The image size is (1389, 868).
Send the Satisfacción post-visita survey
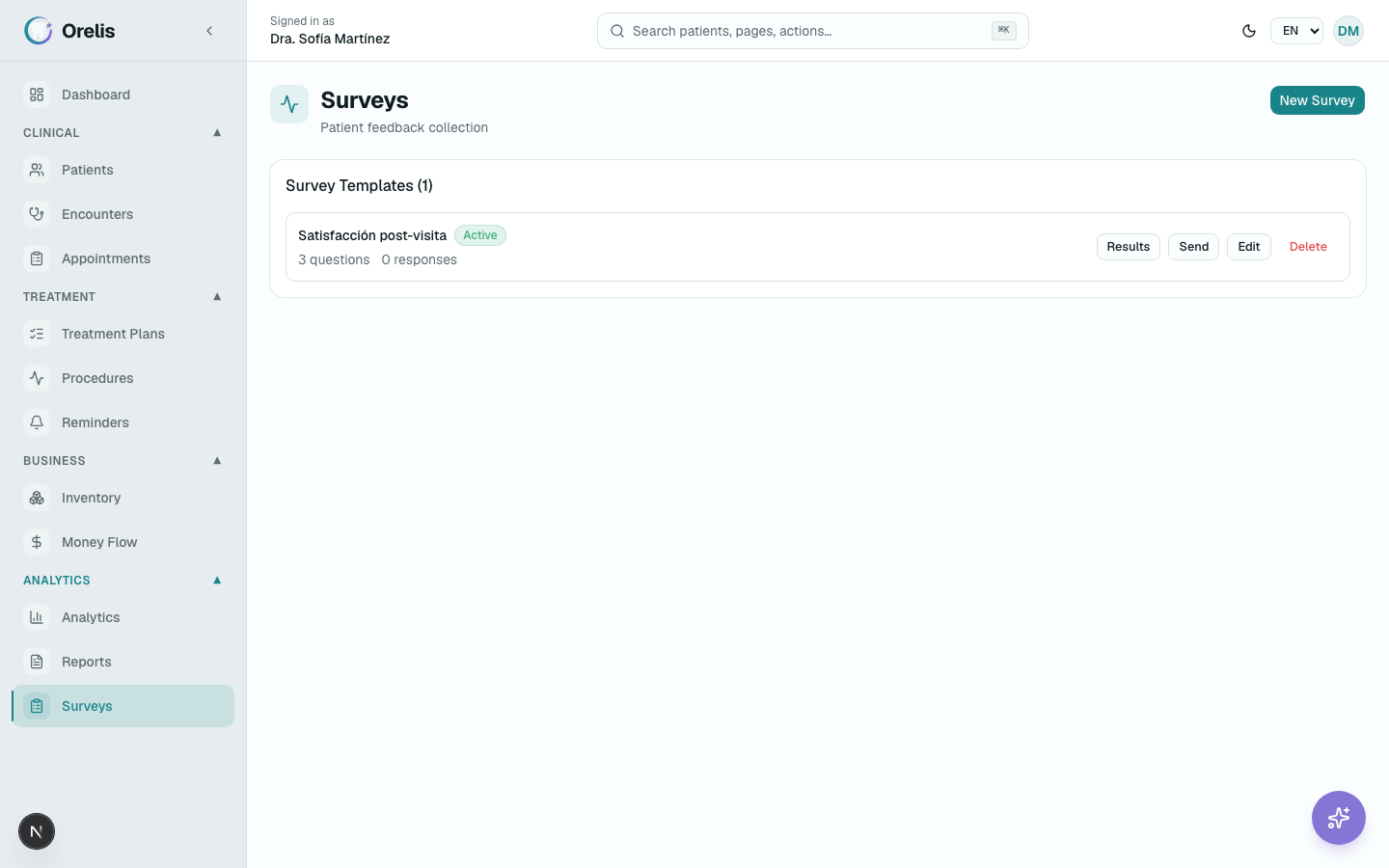(1193, 247)
